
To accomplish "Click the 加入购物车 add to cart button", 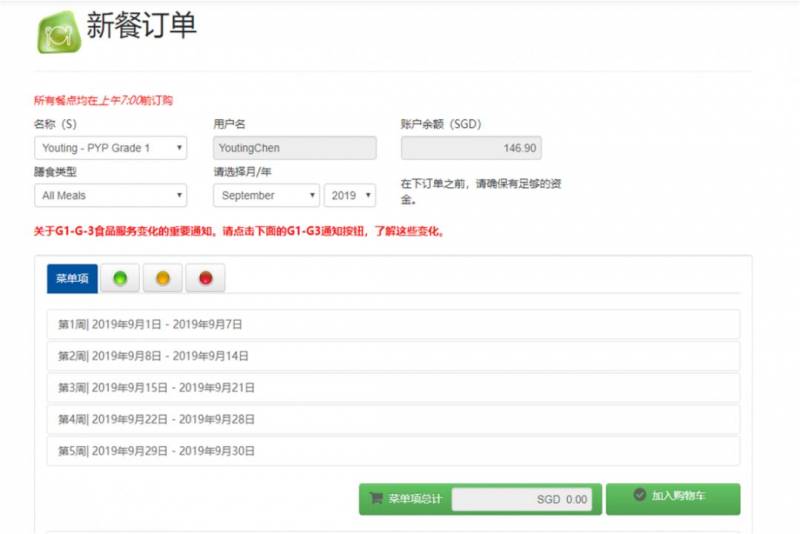I will tap(673, 498).
